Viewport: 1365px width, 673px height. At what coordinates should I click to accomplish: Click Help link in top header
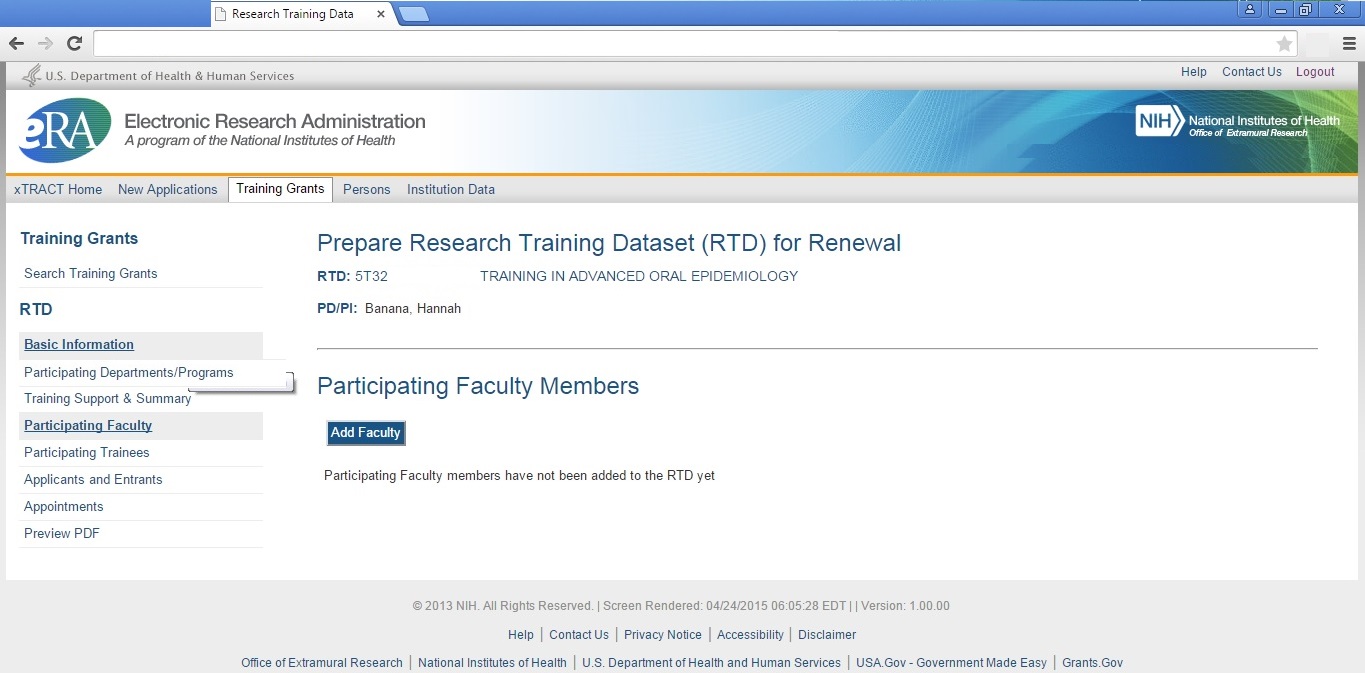pos(1194,72)
